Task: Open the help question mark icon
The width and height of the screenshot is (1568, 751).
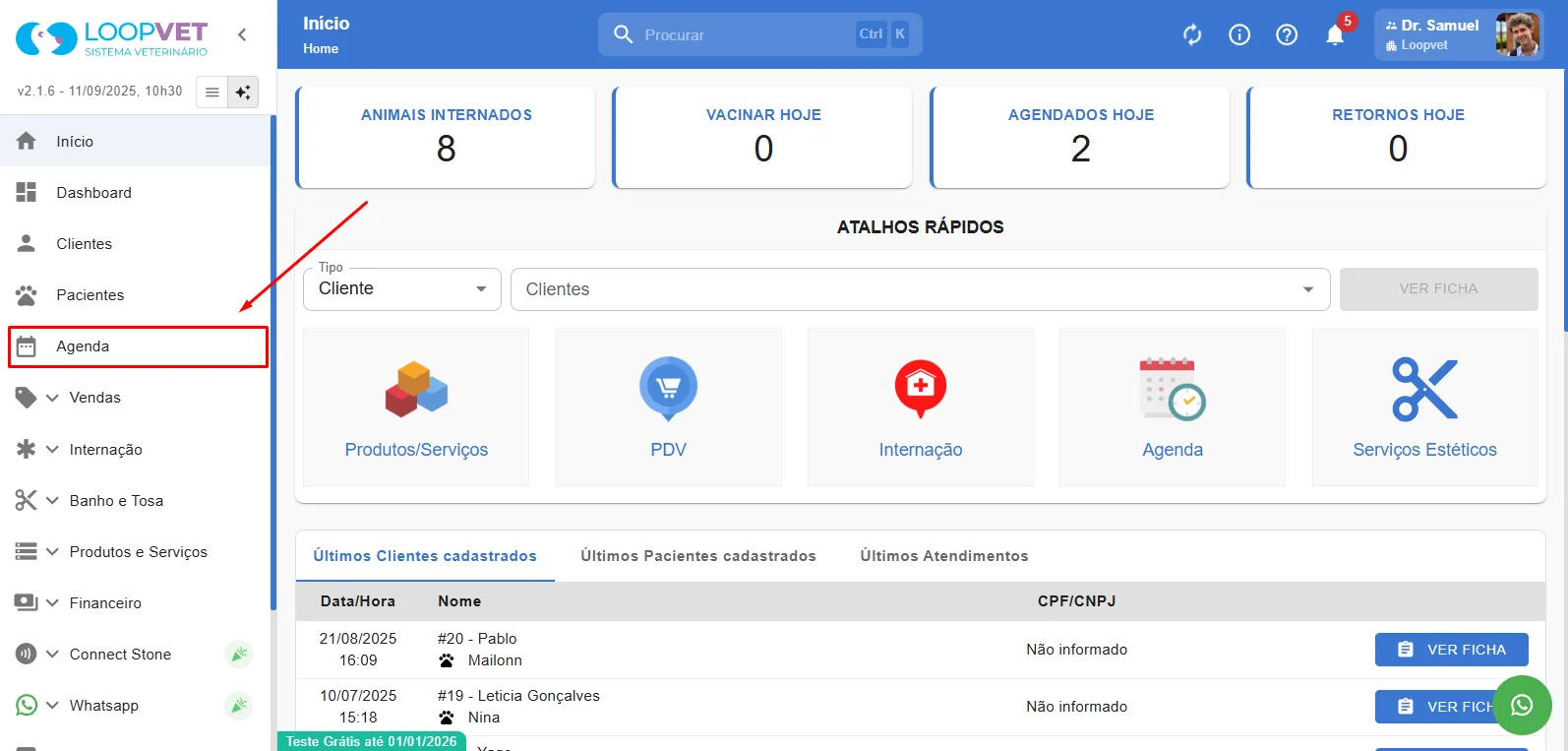Action: [1287, 35]
